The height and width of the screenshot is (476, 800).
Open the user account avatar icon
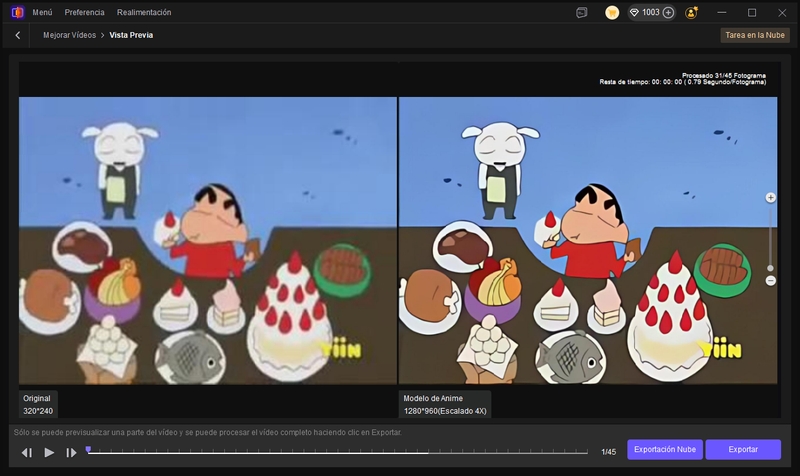(x=692, y=13)
